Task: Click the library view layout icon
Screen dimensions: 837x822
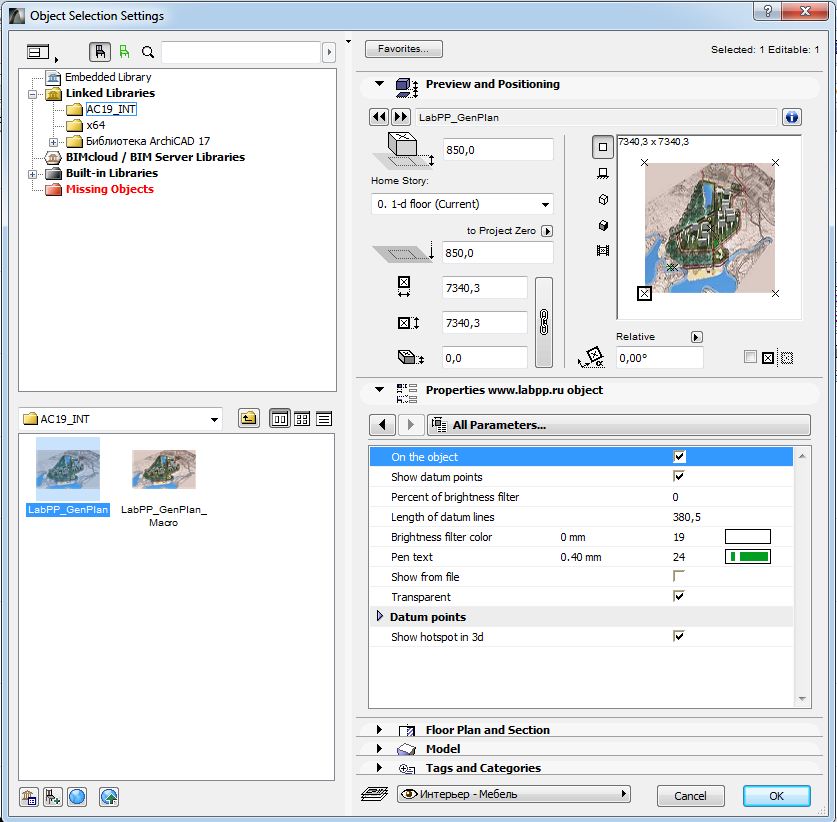Action: pyautogui.click(x=38, y=52)
